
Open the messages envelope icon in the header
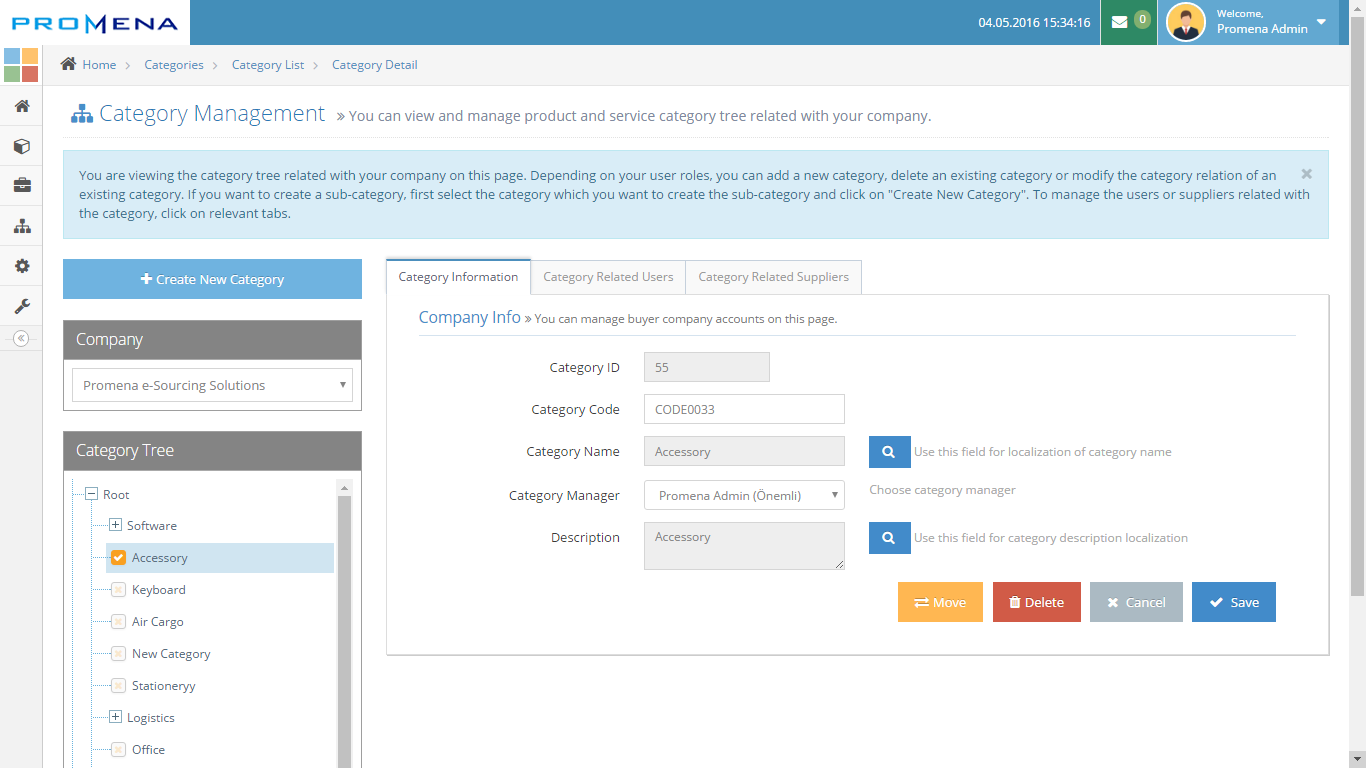1120,22
